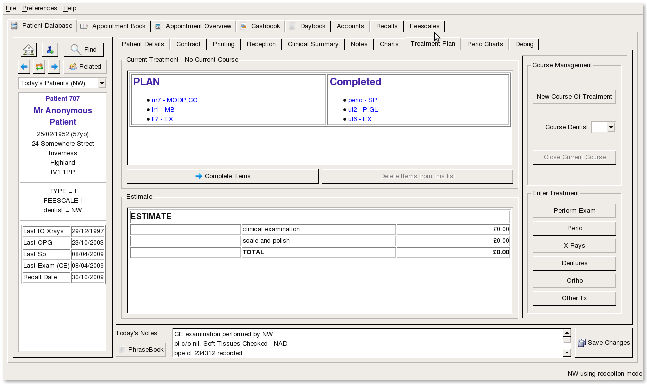The image size is (647, 384).
Task: Click the Perform Exam button
Action: pos(574,210)
